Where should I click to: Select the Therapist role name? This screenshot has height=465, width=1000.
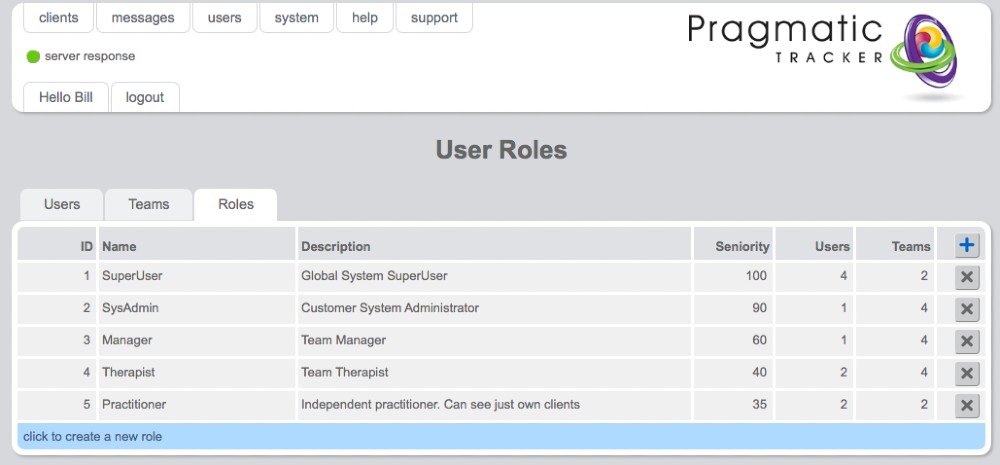click(128, 373)
